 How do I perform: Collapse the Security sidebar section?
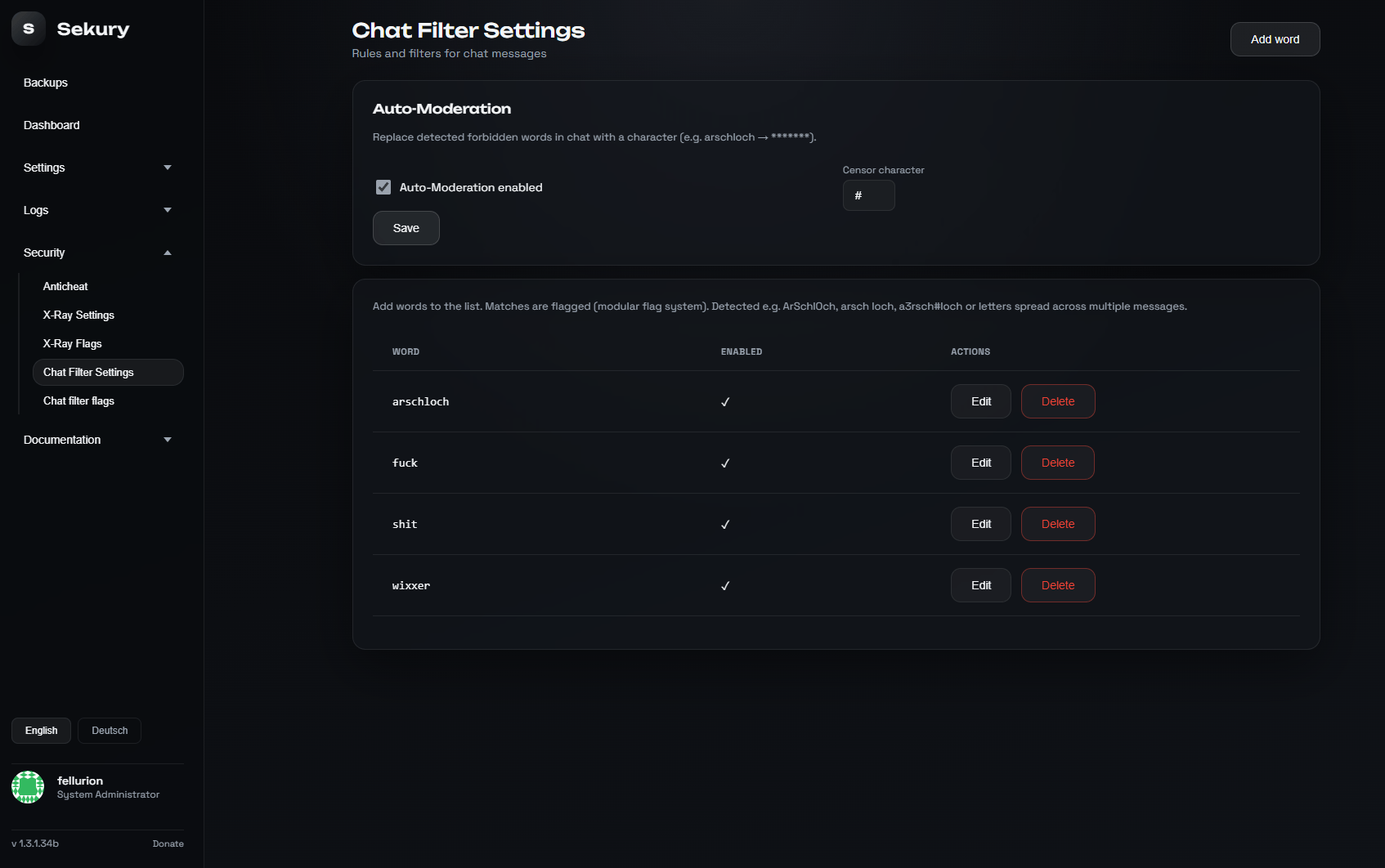click(97, 253)
